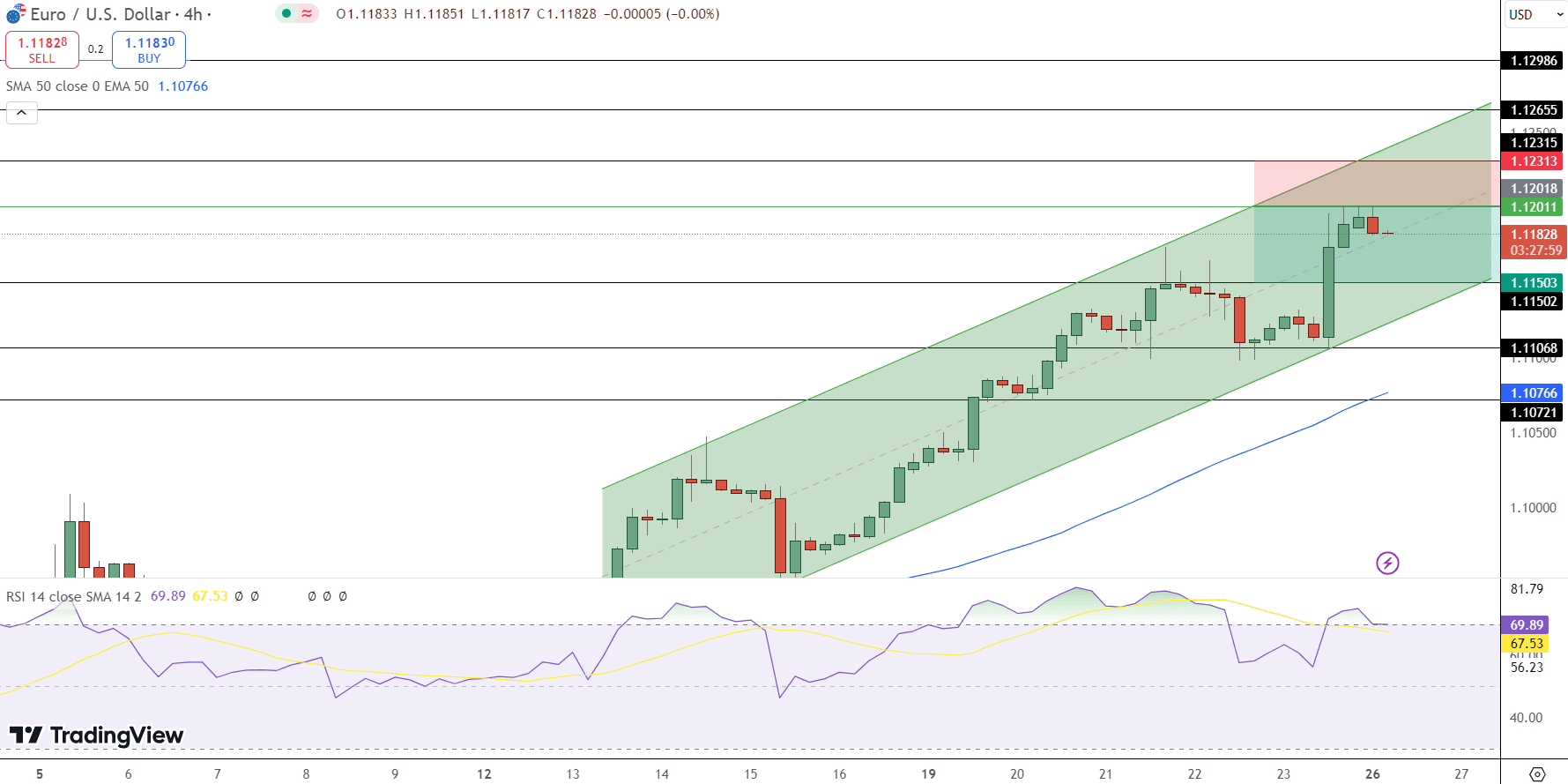Click date 19 on the time axis
Viewport: 1568px width, 784px height.
(x=928, y=774)
